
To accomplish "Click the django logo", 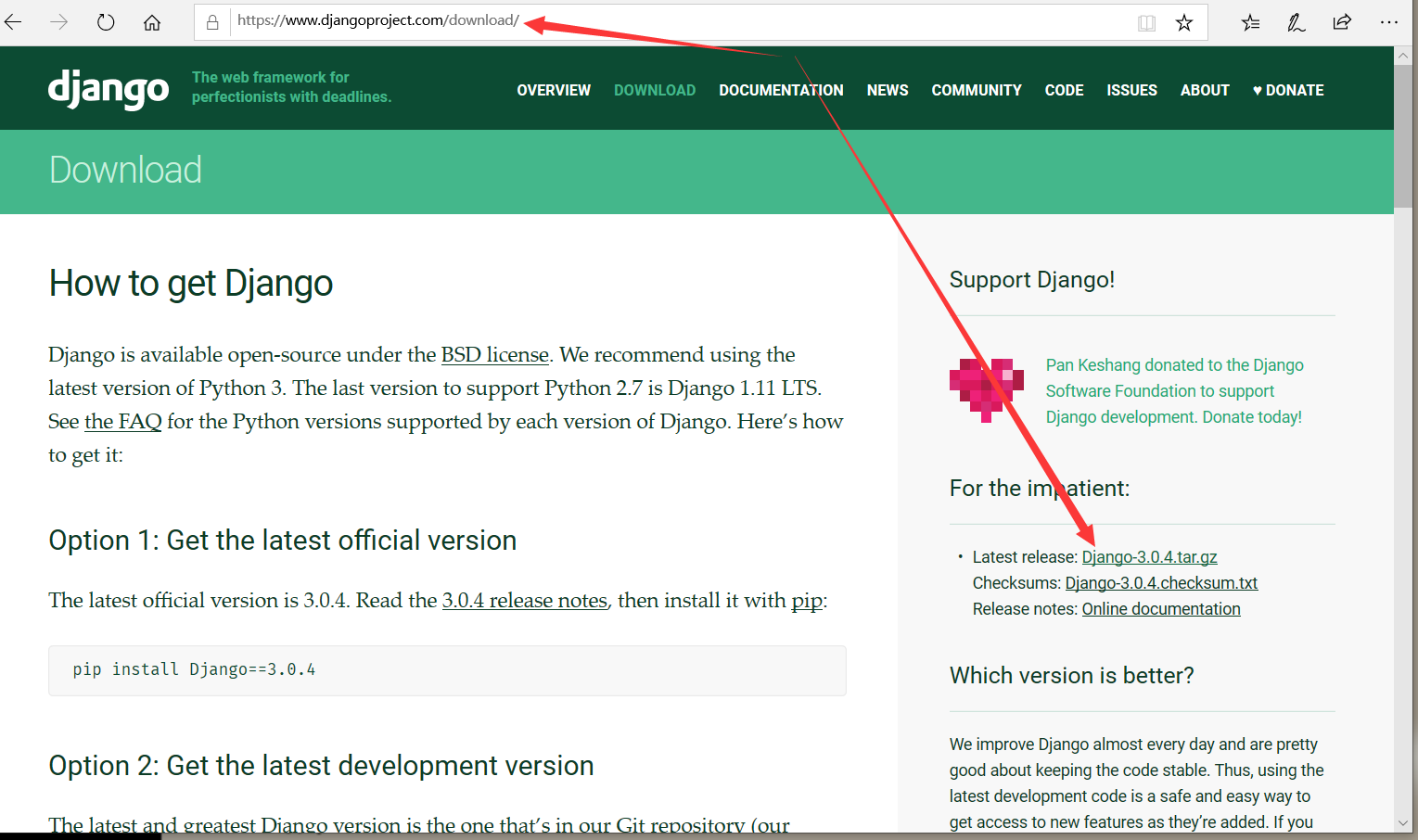I will 109,90.
